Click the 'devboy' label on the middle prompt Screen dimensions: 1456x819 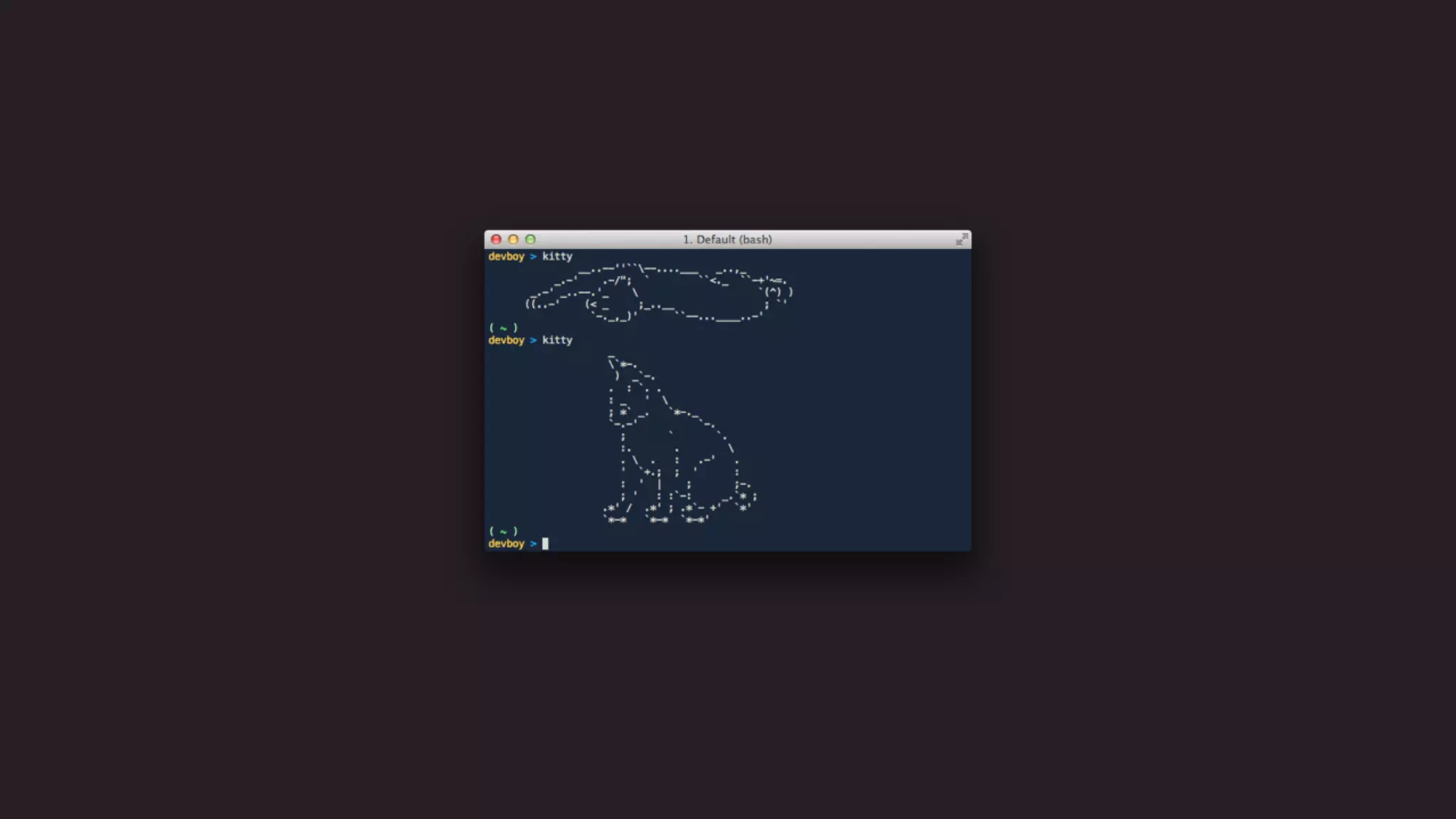coord(506,341)
